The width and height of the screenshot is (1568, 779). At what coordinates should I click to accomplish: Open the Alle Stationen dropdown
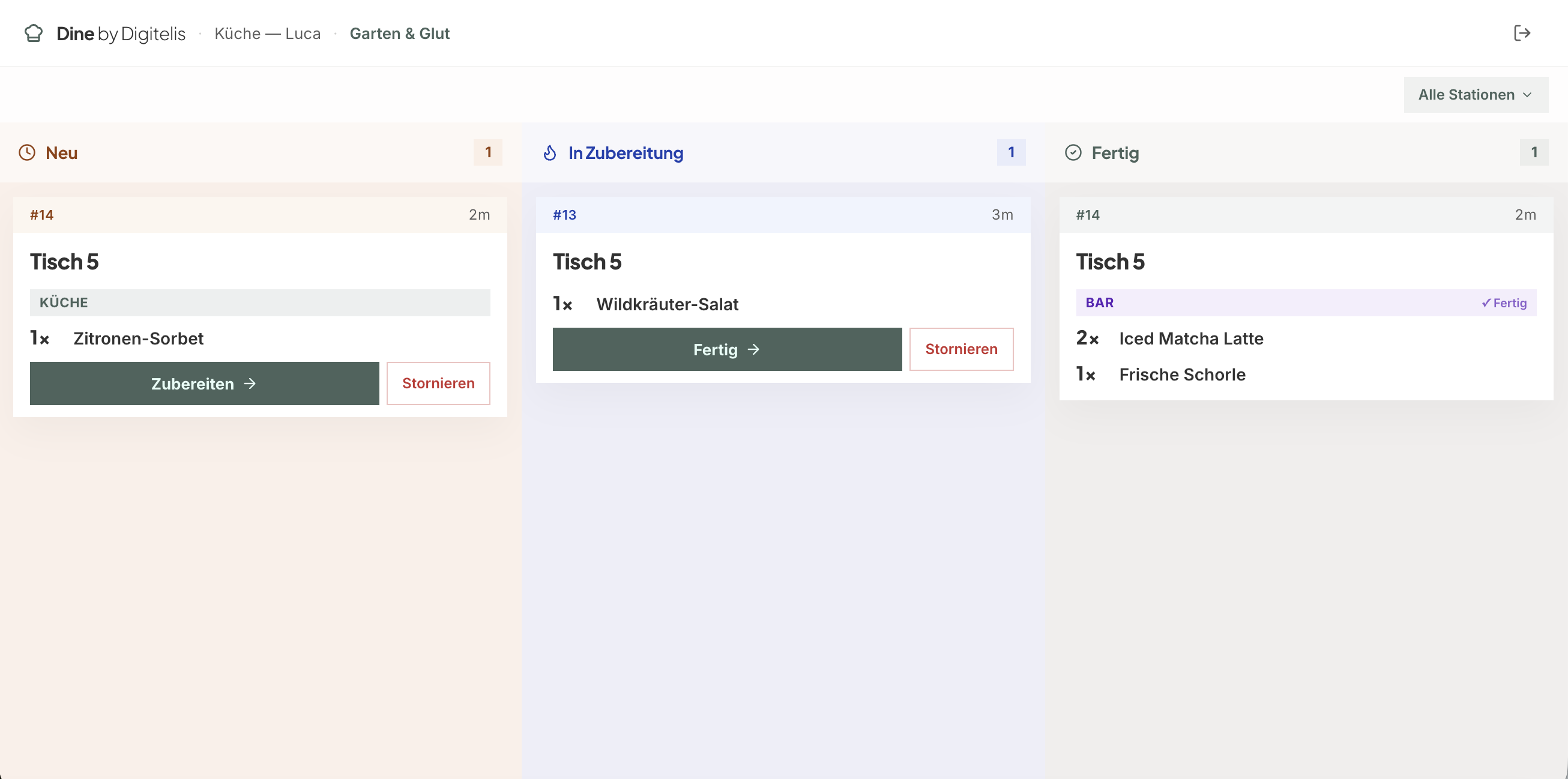tap(1476, 94)
